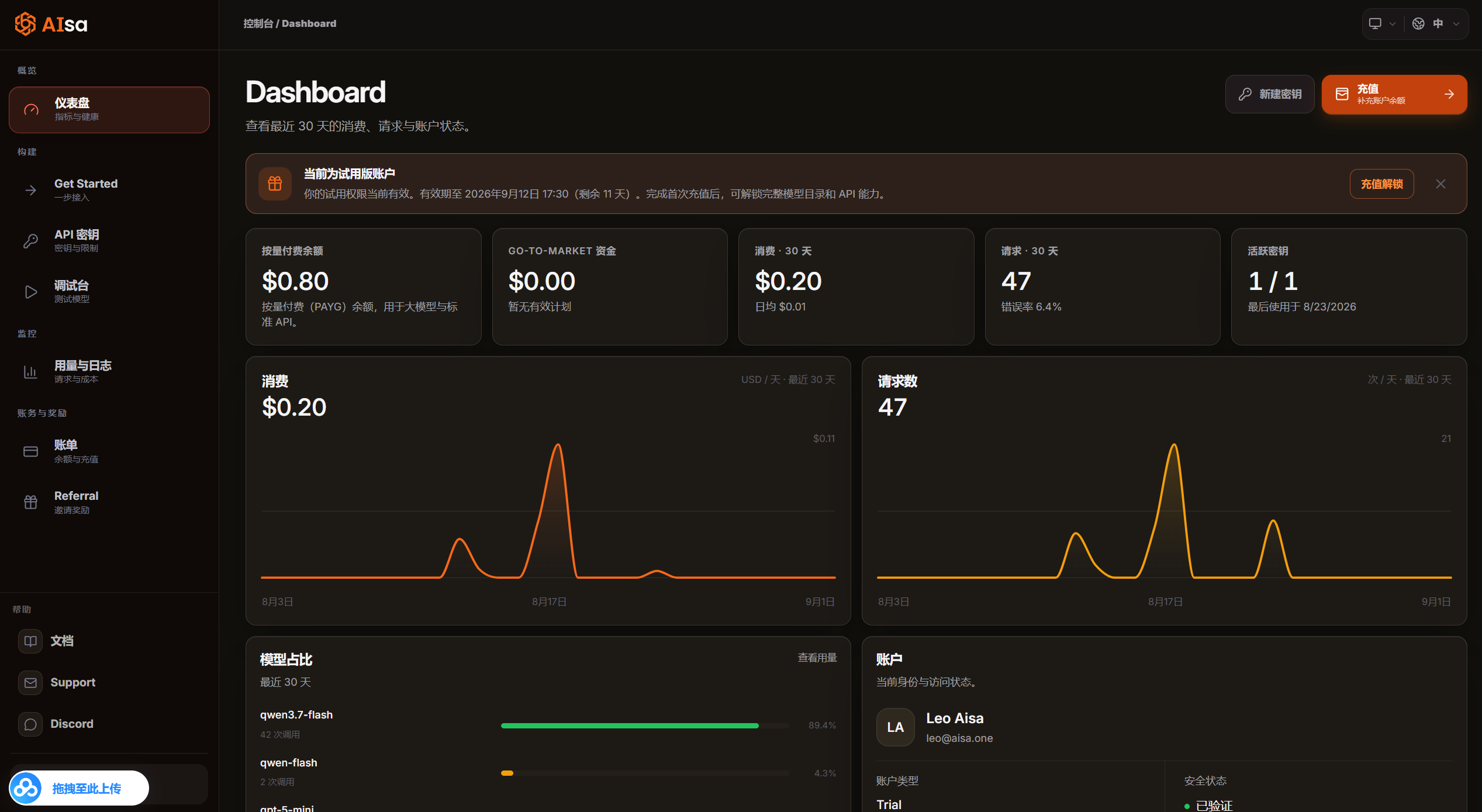Open the 账单 billing page
Screen dimensions: 1482x812
click(x=109, y=451)
